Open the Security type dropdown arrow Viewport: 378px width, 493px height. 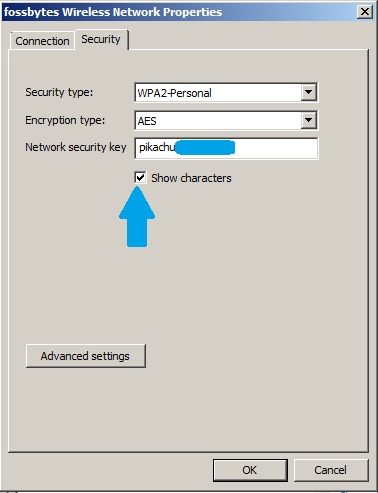click(x=308, y=92)
